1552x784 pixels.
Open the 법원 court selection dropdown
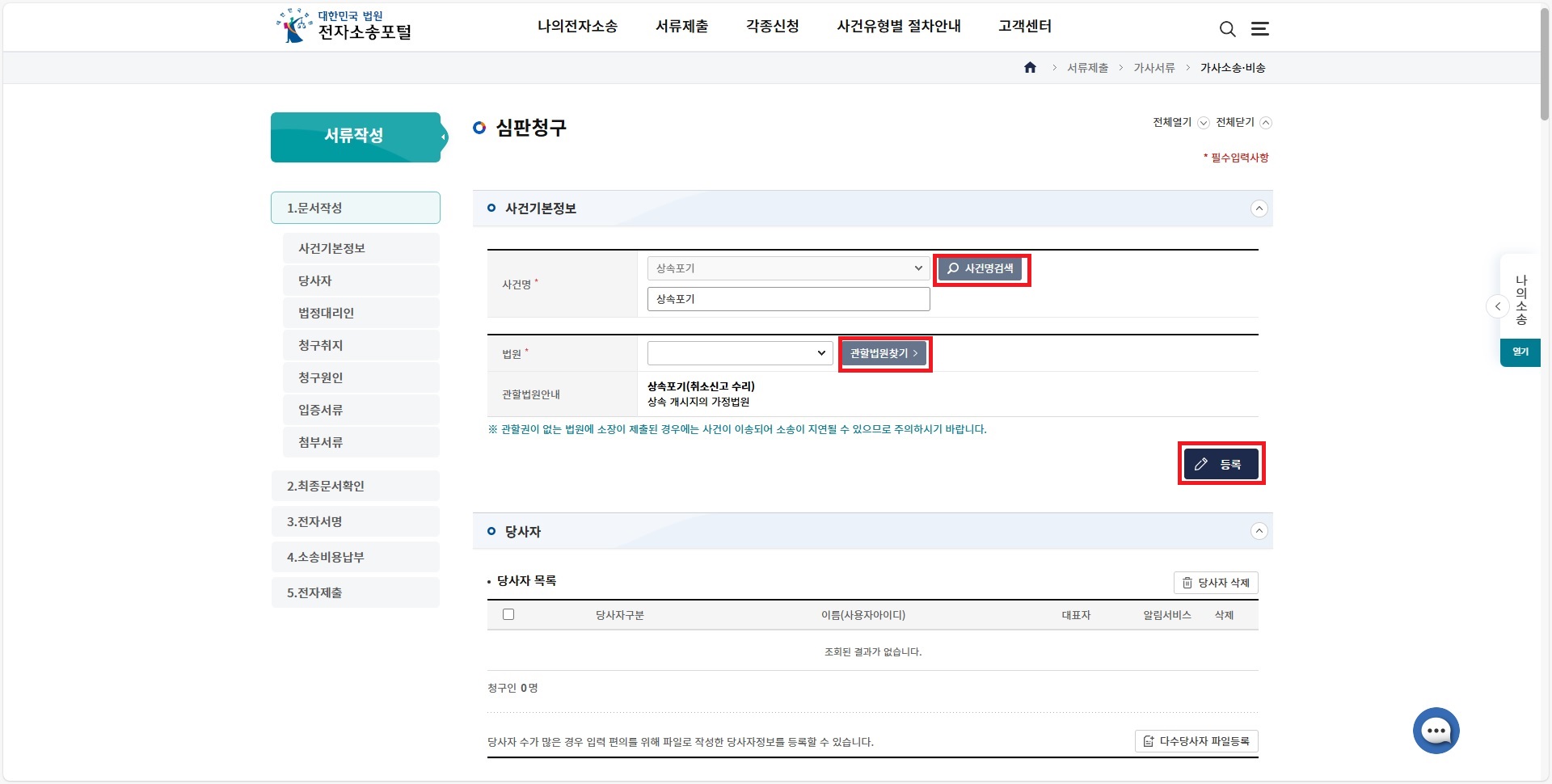pos(738,353)
